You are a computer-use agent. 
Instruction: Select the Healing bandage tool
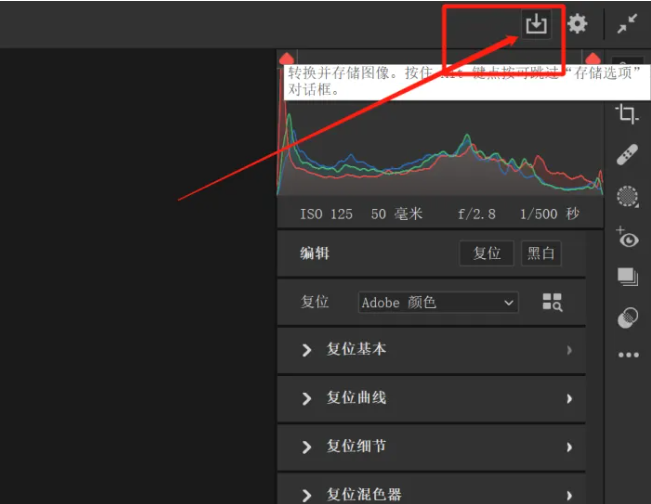pos(627,154)
